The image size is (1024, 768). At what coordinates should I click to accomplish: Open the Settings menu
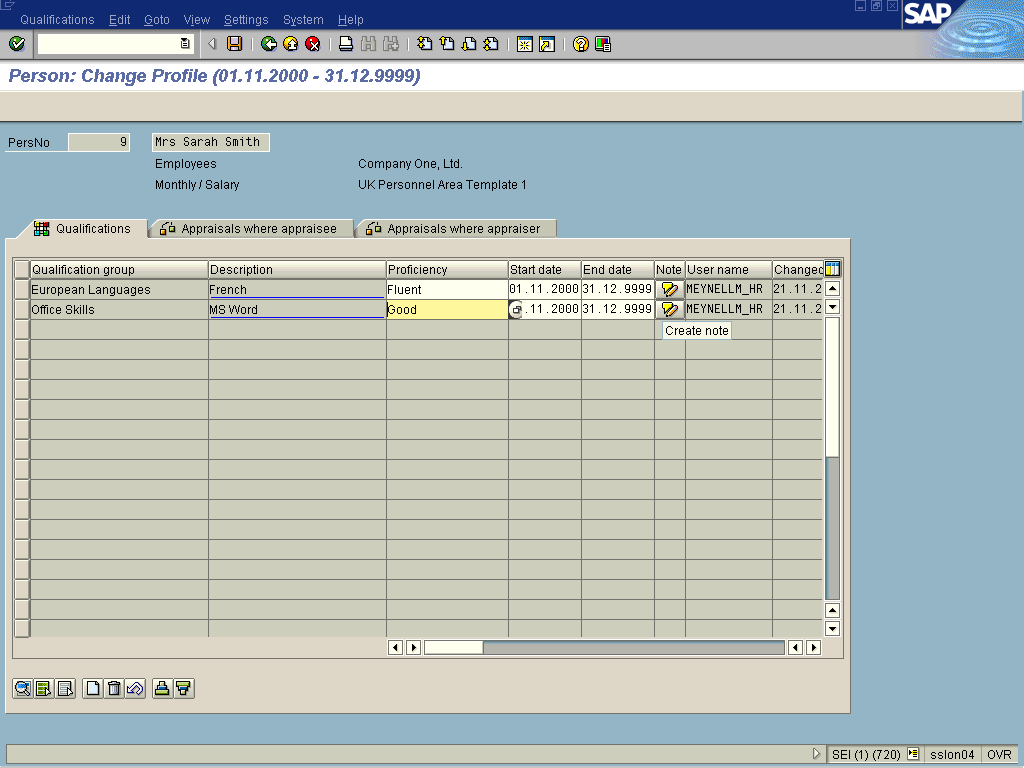[246, 20]
